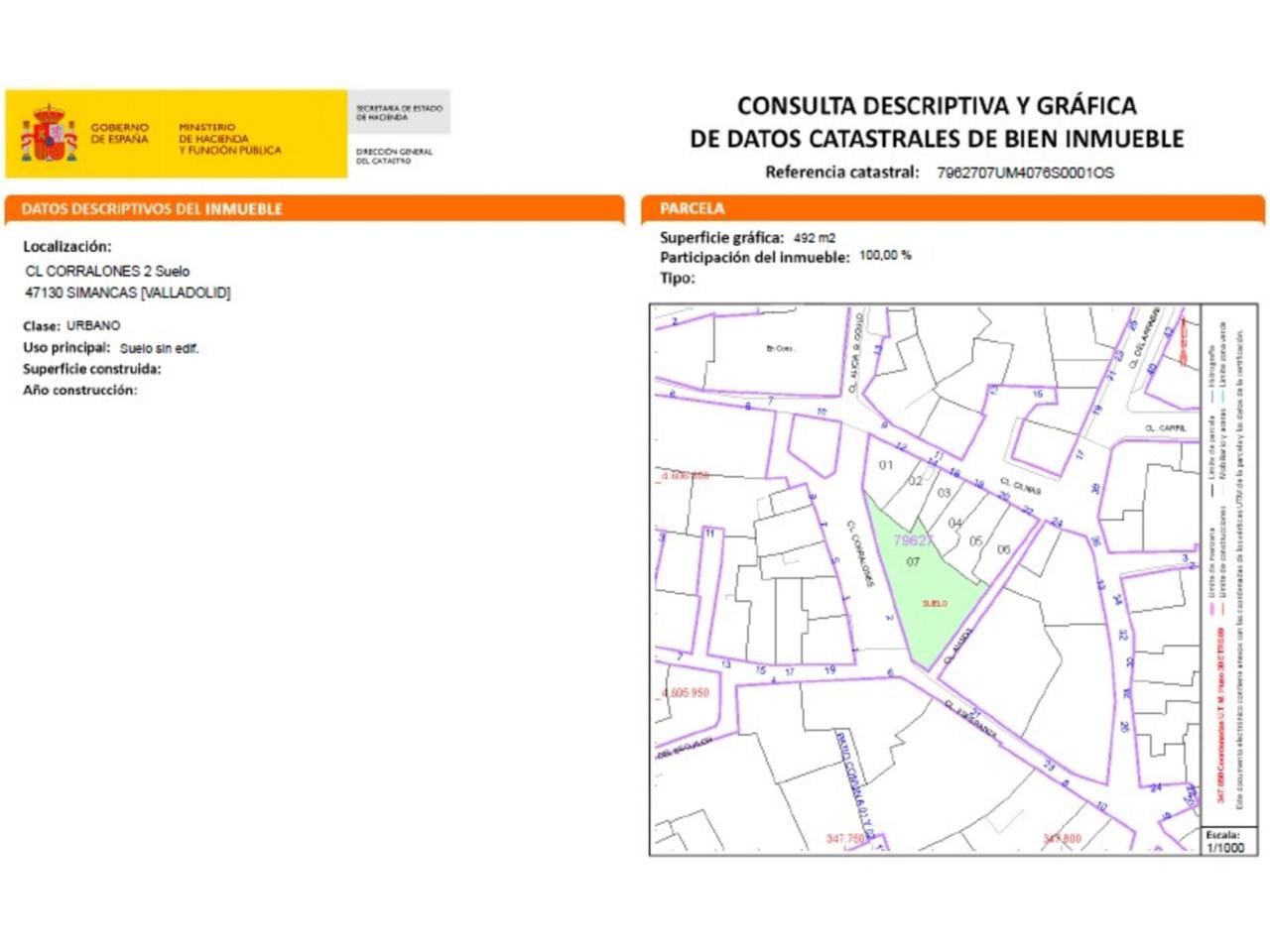Click the purple block number '79627'
Screen dimensions: 1270x952
pyautogui.click(x=913, y=540)
